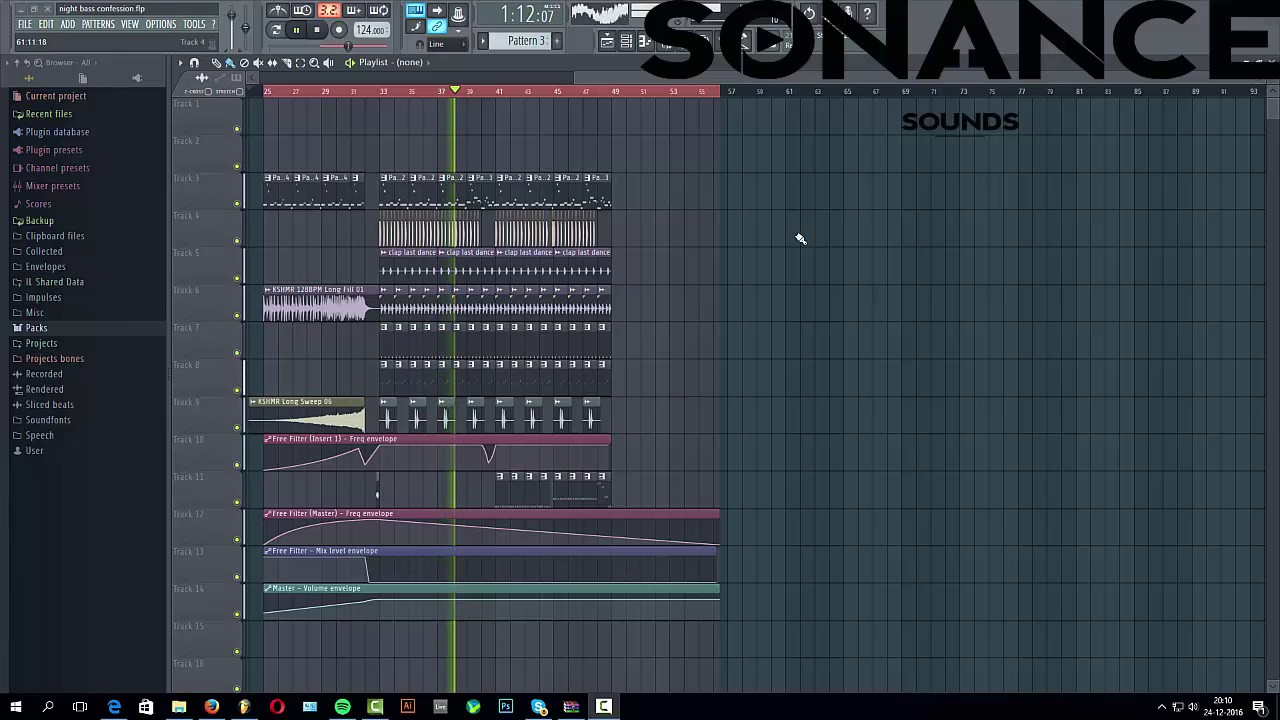The height and width of the screenshot is (720, 1280).
Task: Open the VIEW menu
Action: point(130,24)
